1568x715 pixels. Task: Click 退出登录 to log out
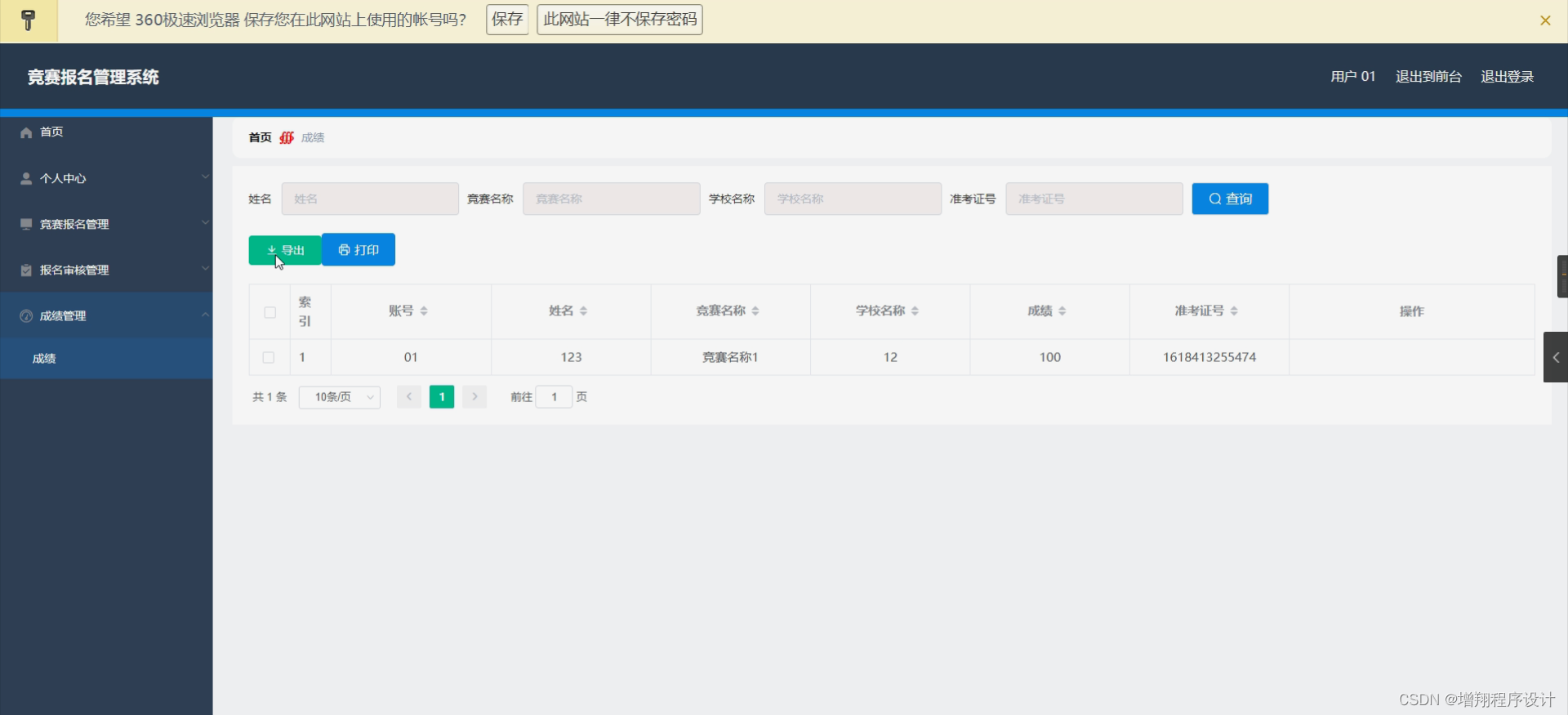[x=1507, y=76]
